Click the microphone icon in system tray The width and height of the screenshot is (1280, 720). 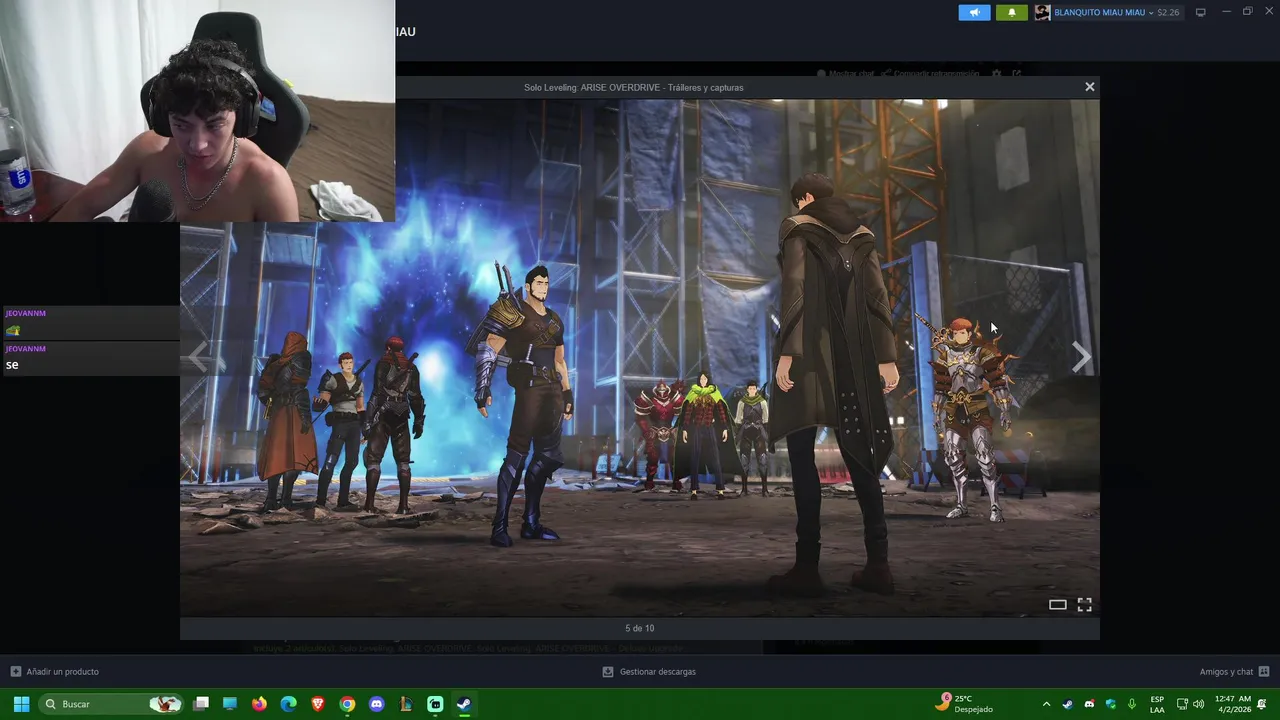(1131, 704)
